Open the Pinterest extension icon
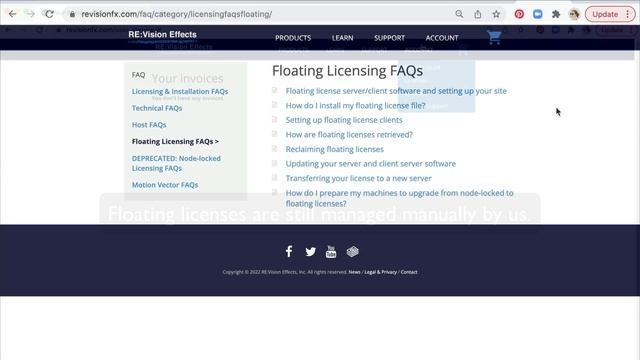 coord(519,14)
